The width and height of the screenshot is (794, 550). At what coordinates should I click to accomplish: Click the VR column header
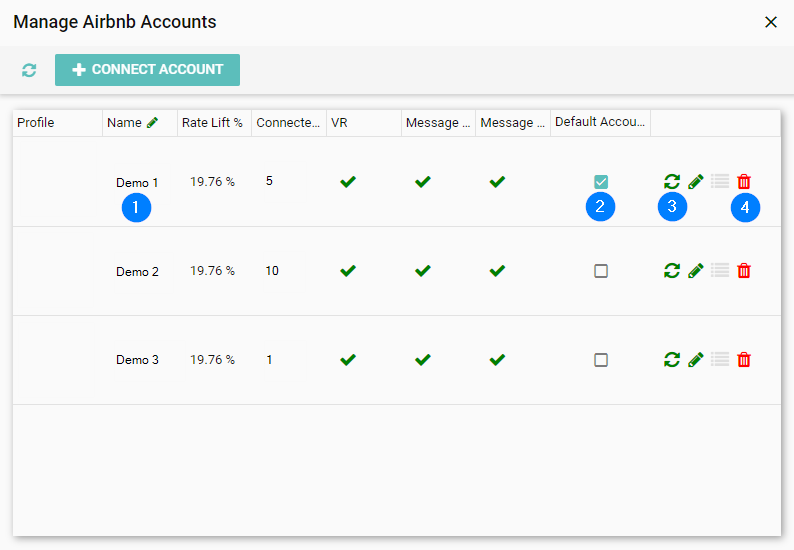(339, 123)
